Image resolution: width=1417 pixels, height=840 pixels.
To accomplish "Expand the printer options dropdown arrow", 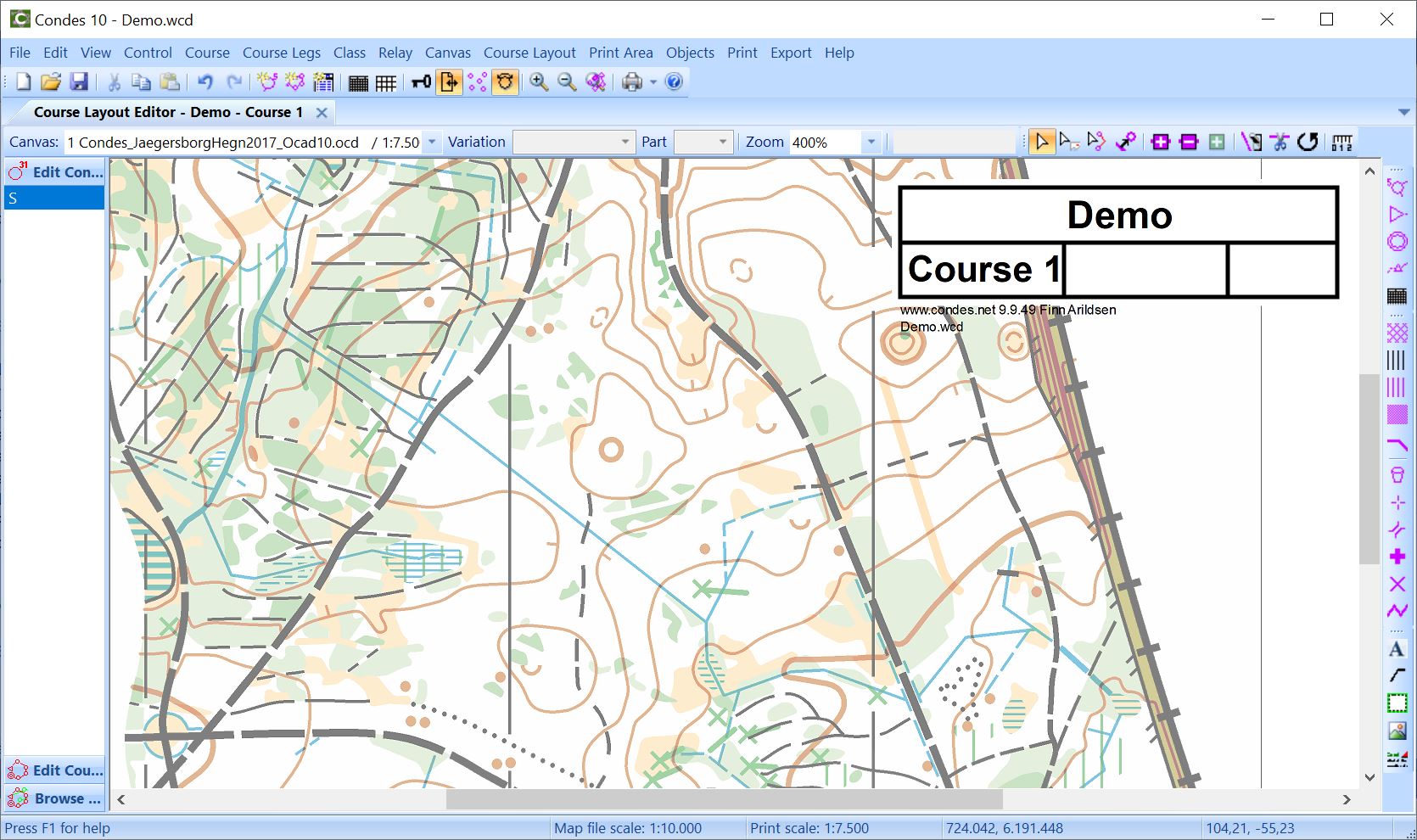I will point(653,81).
